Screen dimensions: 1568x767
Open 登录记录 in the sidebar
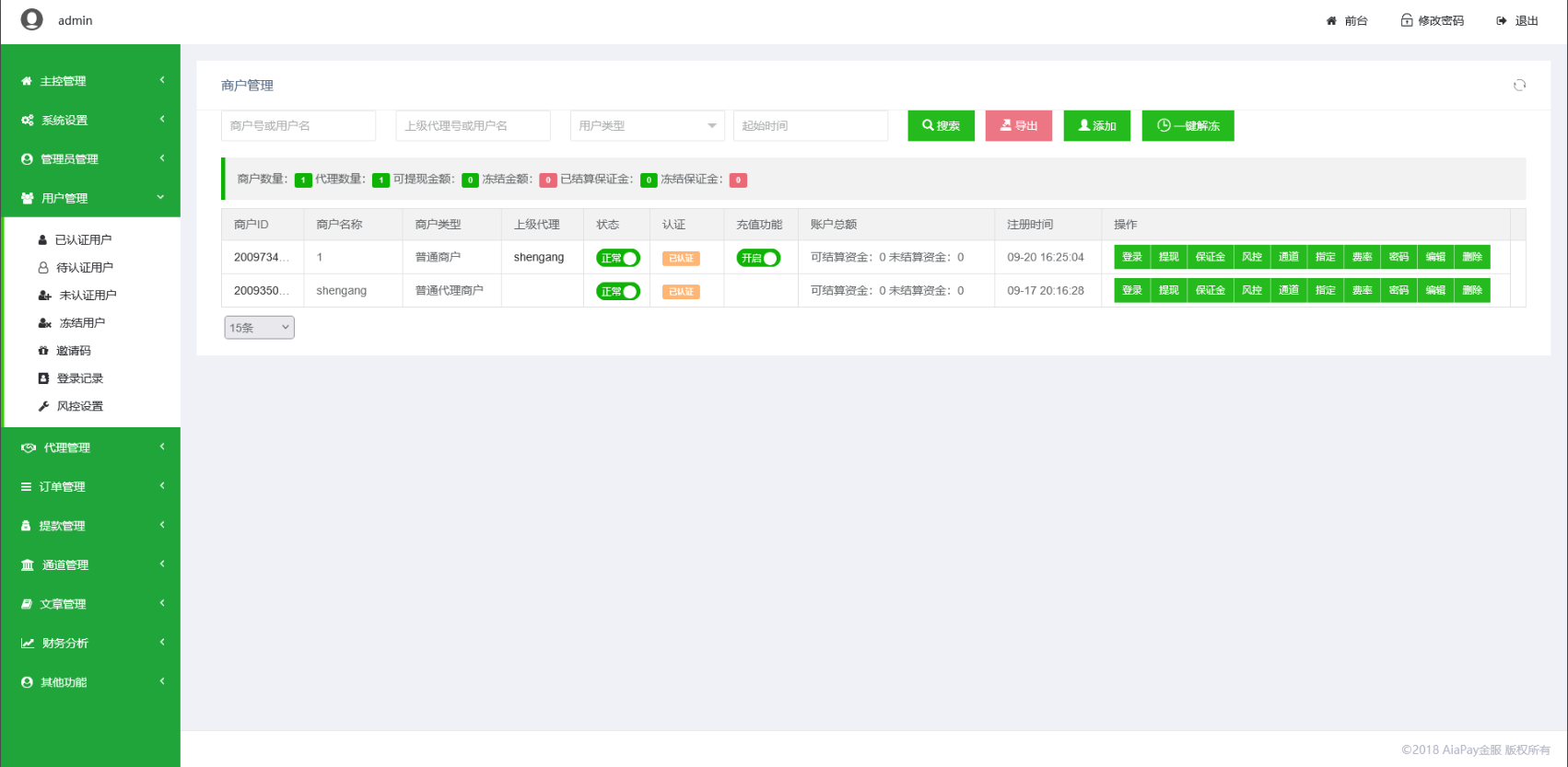[x=80, y=378]
